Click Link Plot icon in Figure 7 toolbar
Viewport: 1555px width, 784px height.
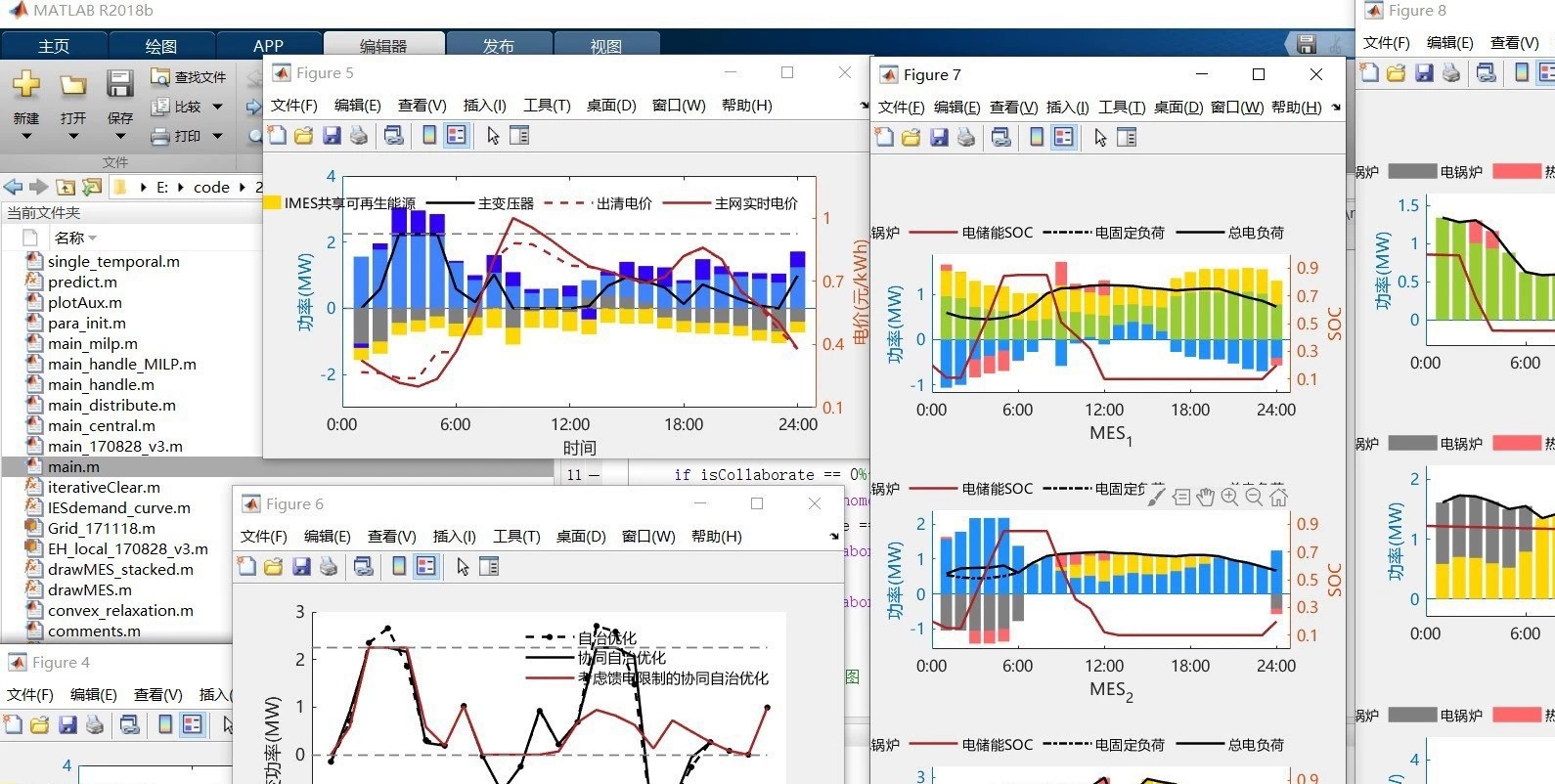click(x=1000, y=138)
